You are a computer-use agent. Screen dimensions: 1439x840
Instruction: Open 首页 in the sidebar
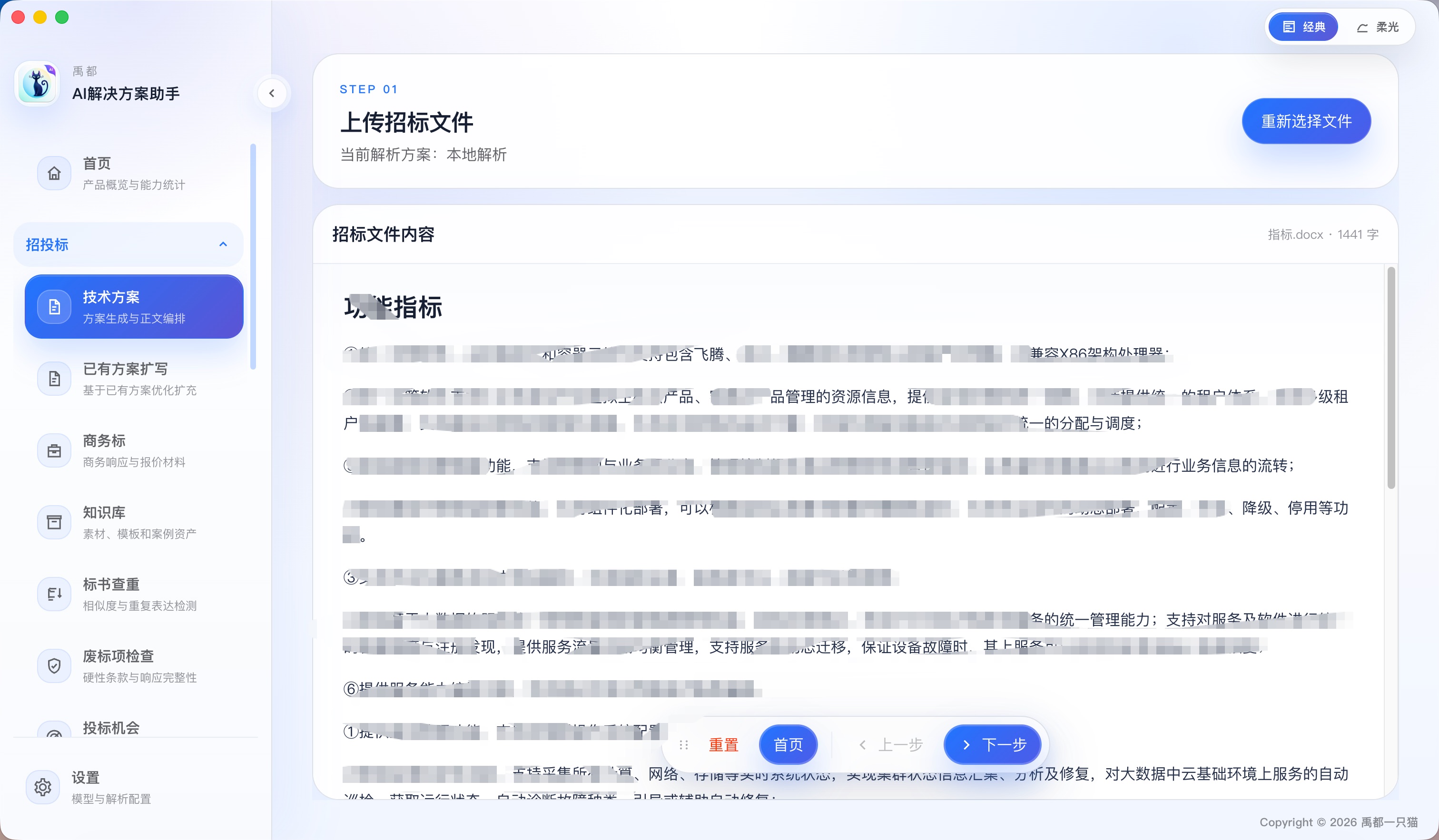(x=134, y=173)
